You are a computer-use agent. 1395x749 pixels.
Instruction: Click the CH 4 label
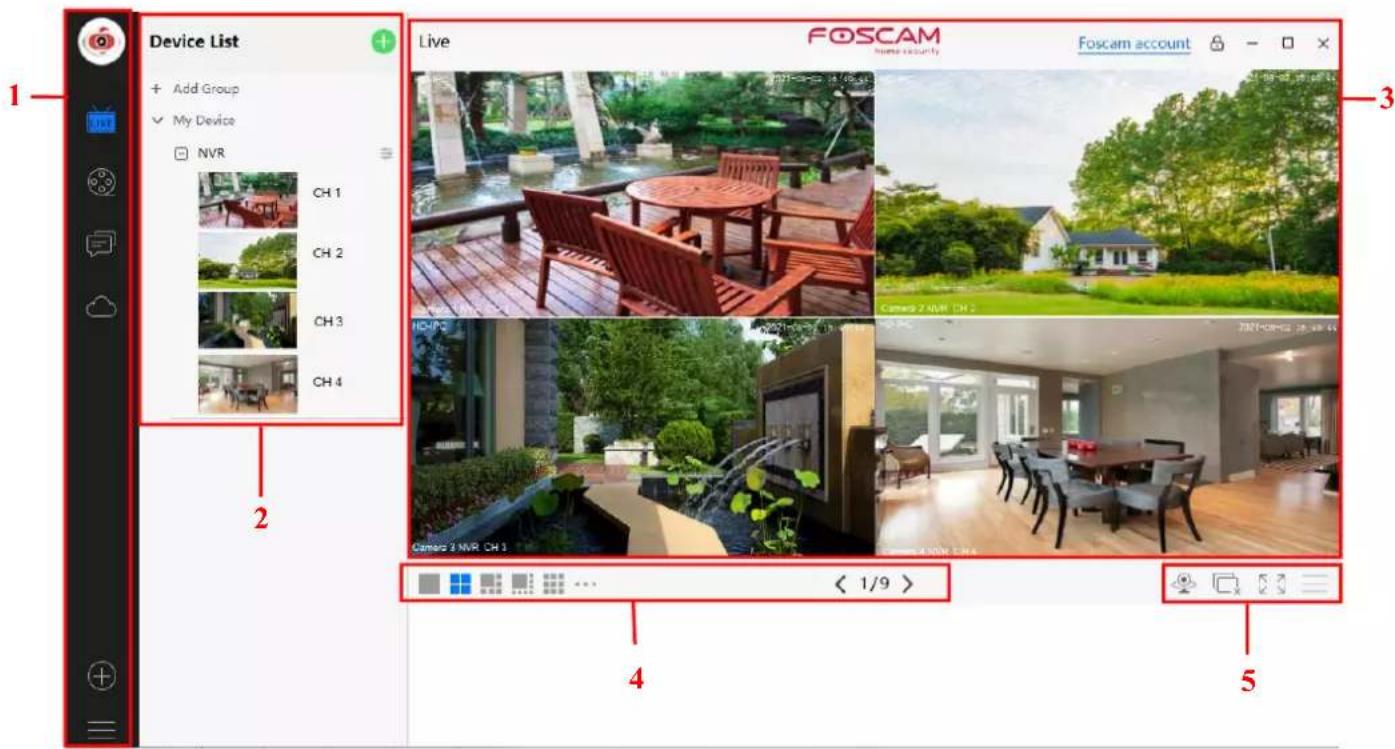328,380
